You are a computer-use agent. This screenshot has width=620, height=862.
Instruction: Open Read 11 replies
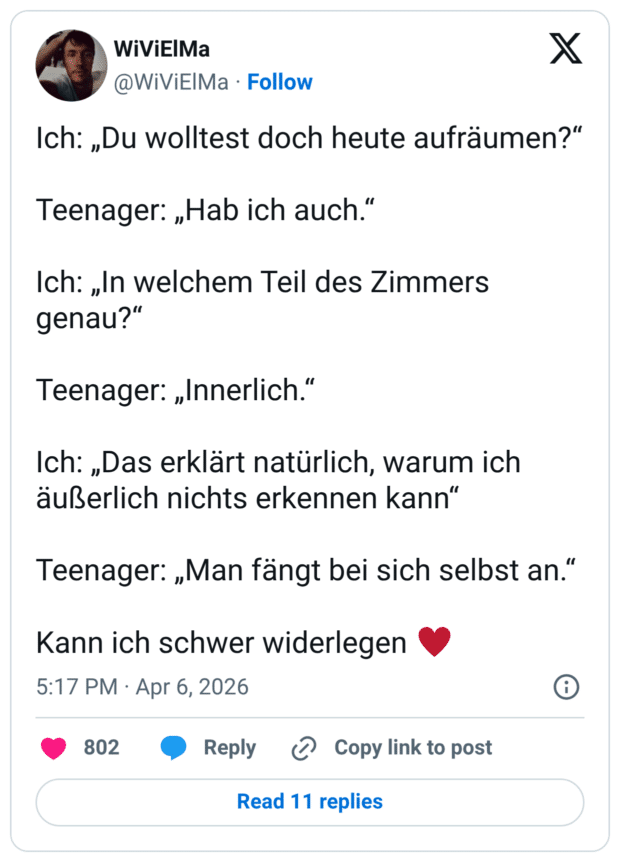tap(310, 802)
